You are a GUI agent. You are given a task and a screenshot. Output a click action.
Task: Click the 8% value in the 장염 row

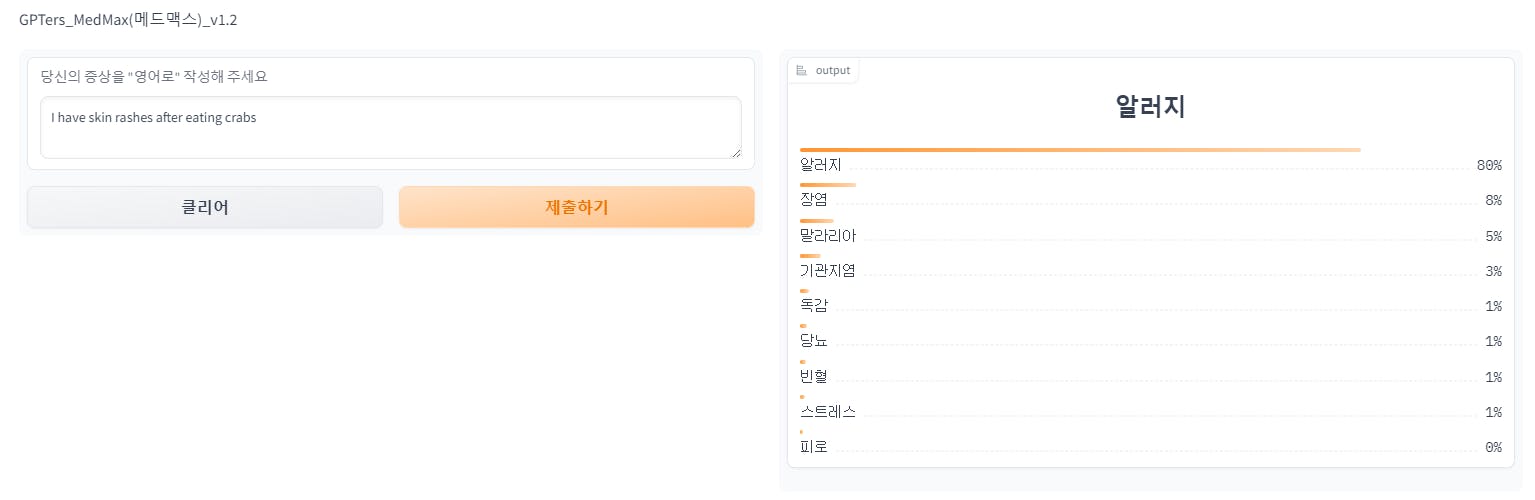1493,200
